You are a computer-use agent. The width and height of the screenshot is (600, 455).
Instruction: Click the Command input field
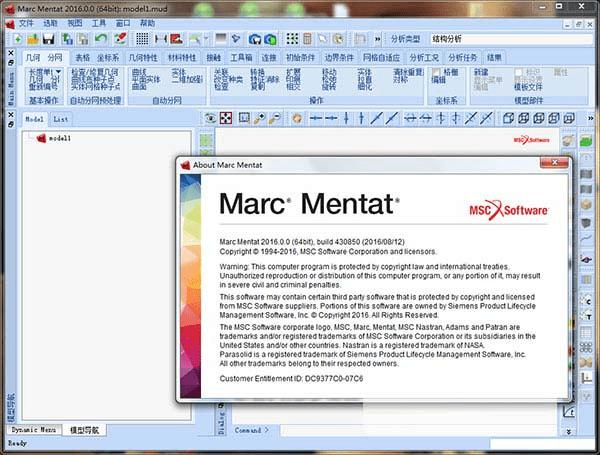[419, 431]
